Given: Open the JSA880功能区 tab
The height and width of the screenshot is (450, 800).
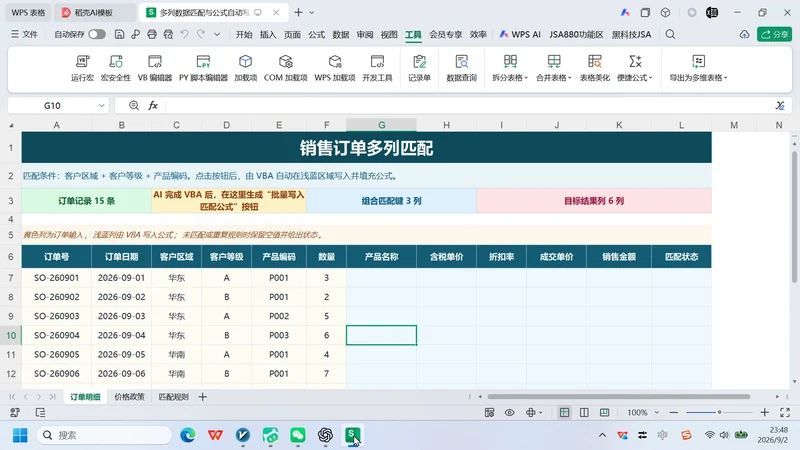Looking at the screenshot, I should [577, 34].
